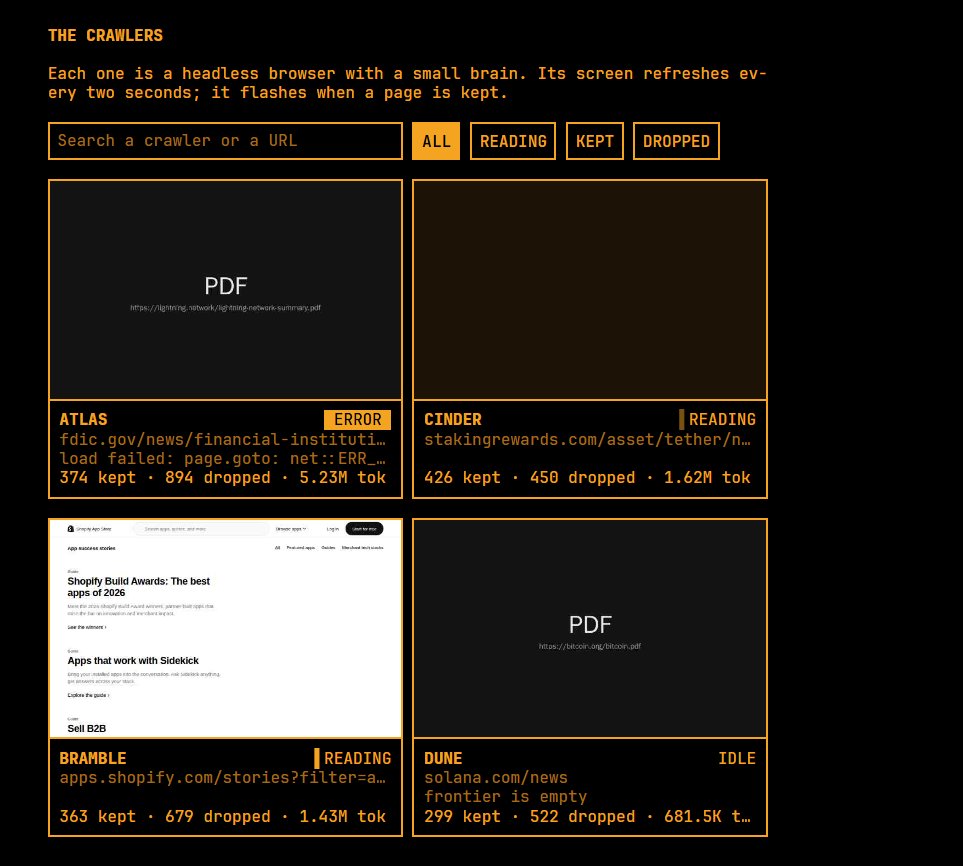Click ATLAS stats 374 kept 894 dropped
This screenshot has height=866, width=963.
pyautogui.click(x=222, y=478)
